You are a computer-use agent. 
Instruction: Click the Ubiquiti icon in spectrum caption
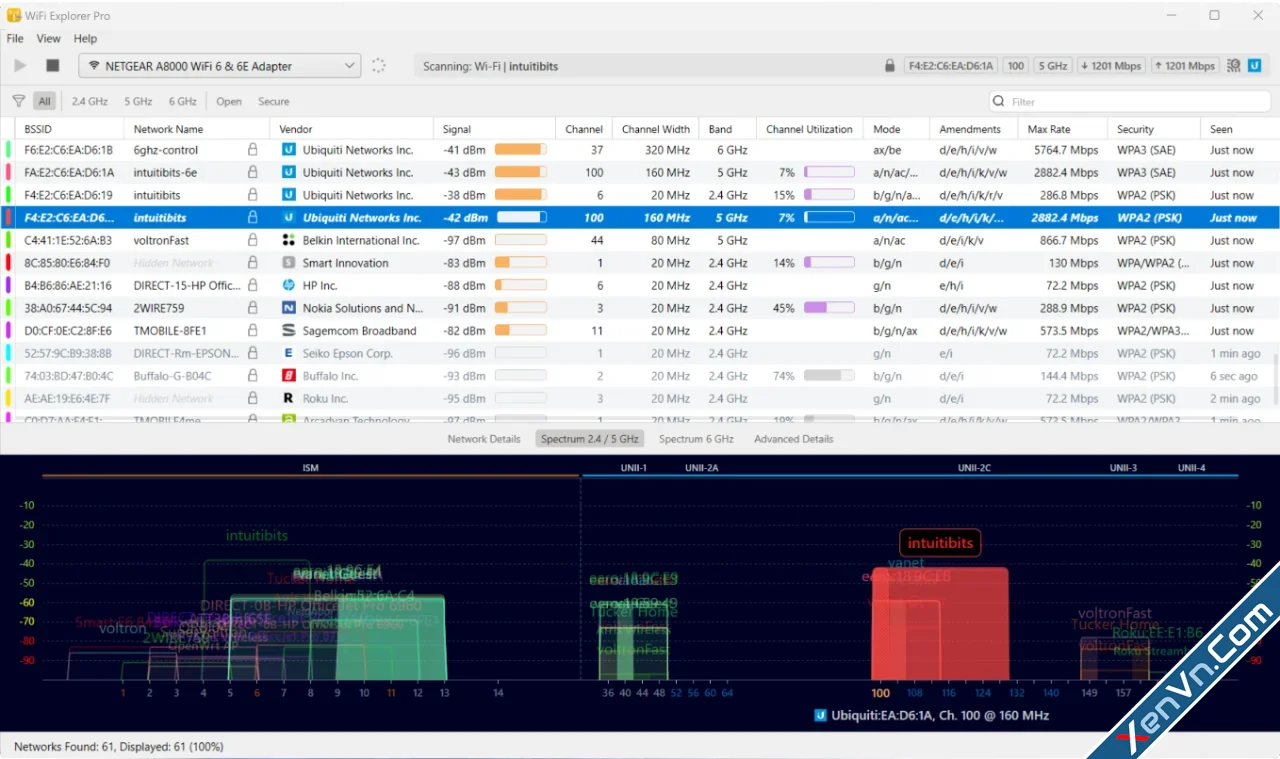click(x=820, y=715)
